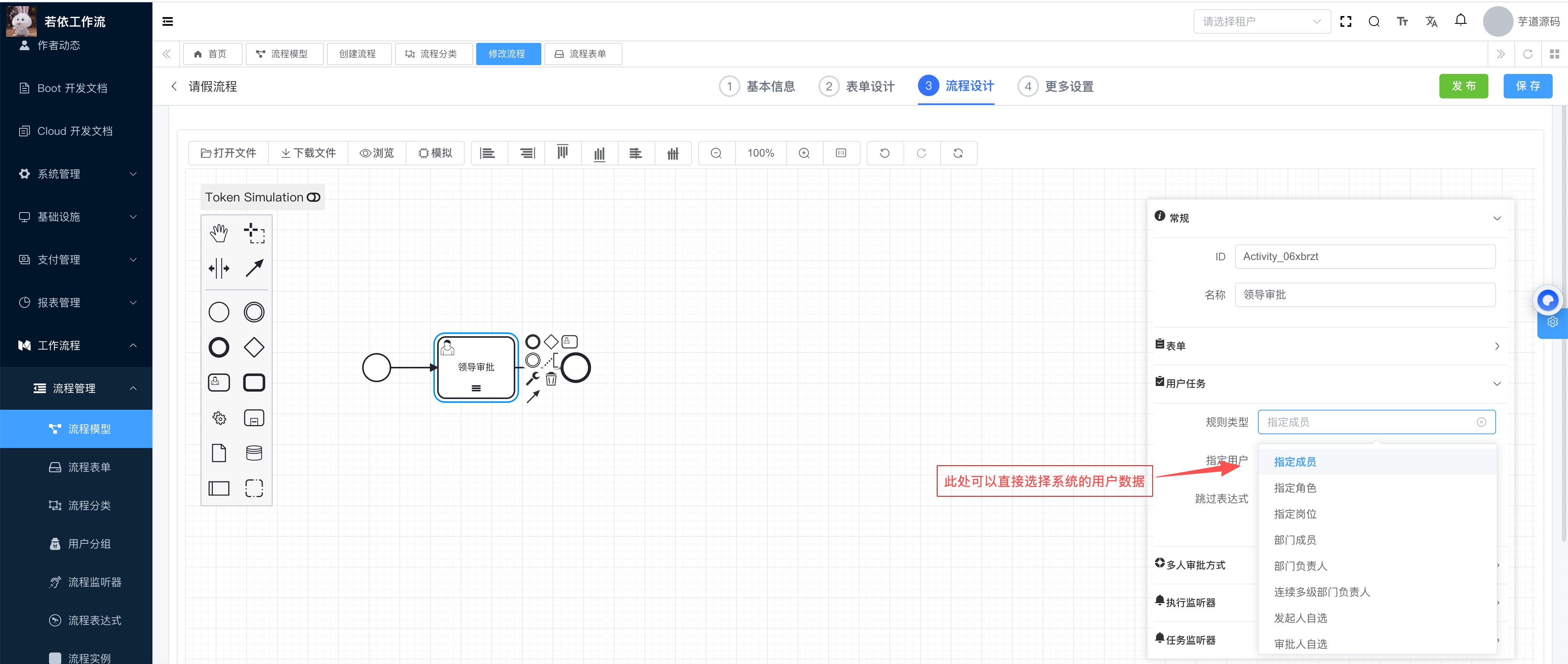Append a gateway from the task's context pad
This screenshot has height=664, width=1568.
(551, 342)
